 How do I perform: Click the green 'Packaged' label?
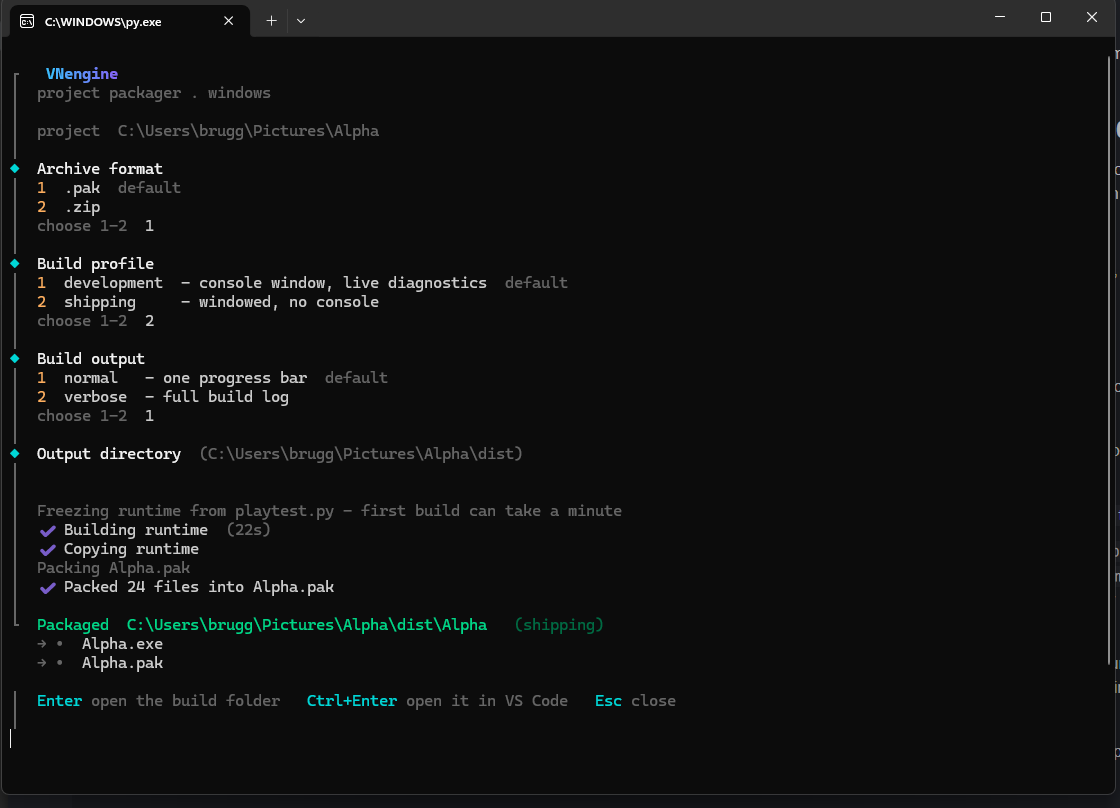coord(73,625)
